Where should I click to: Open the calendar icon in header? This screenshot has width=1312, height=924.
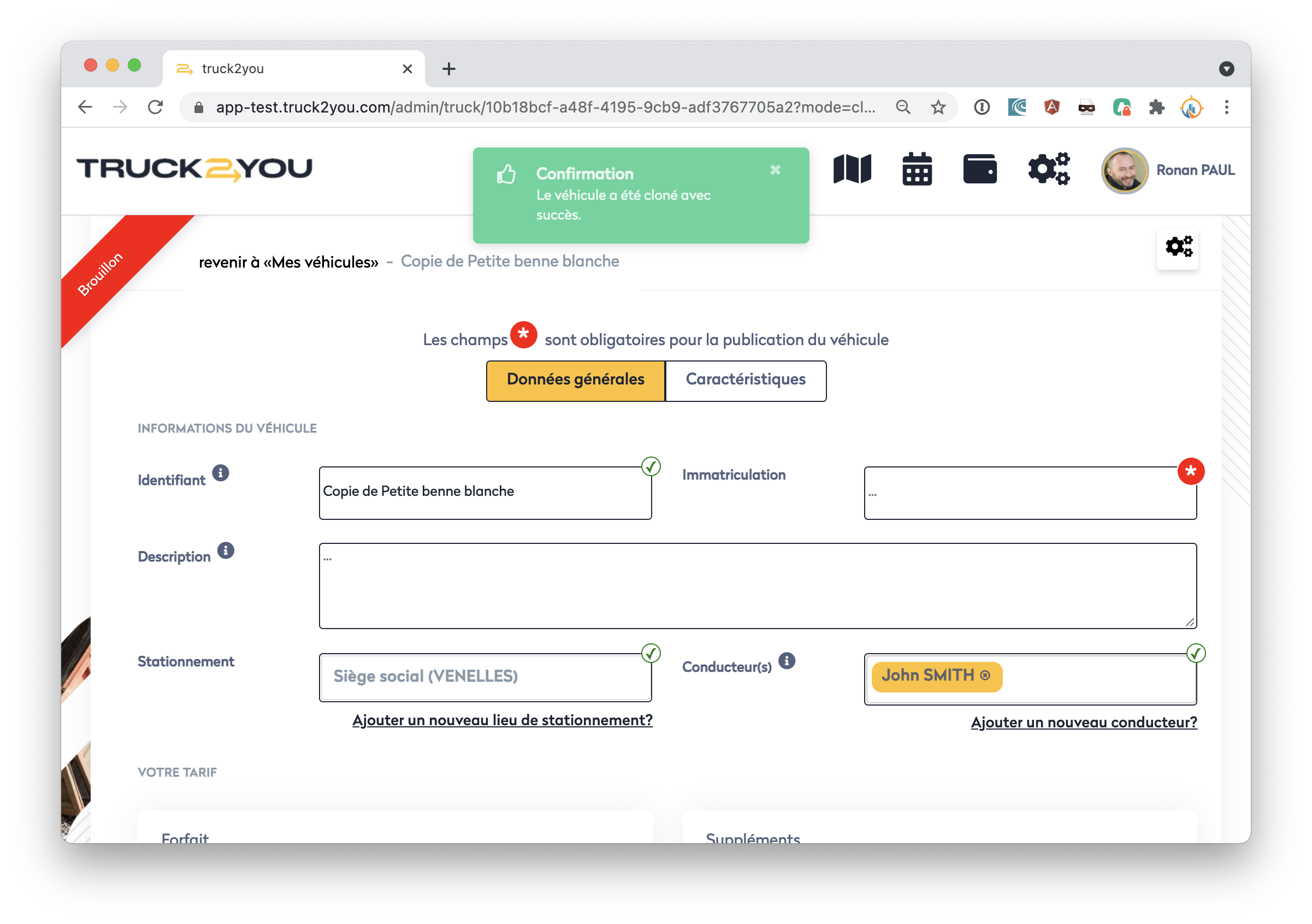pyautogui.click(x=917, y=169)
